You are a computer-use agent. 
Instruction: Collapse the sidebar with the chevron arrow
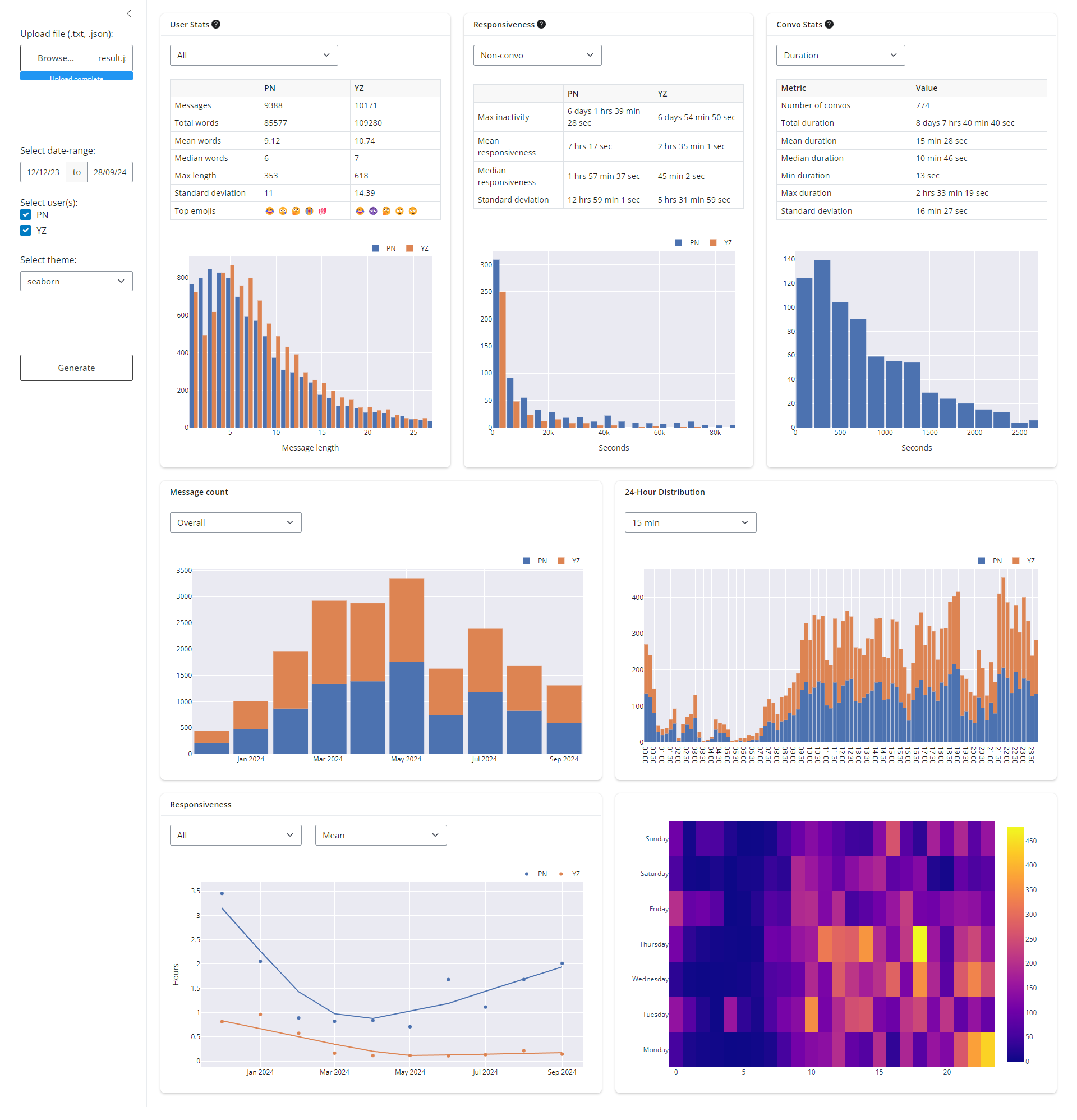129,13
